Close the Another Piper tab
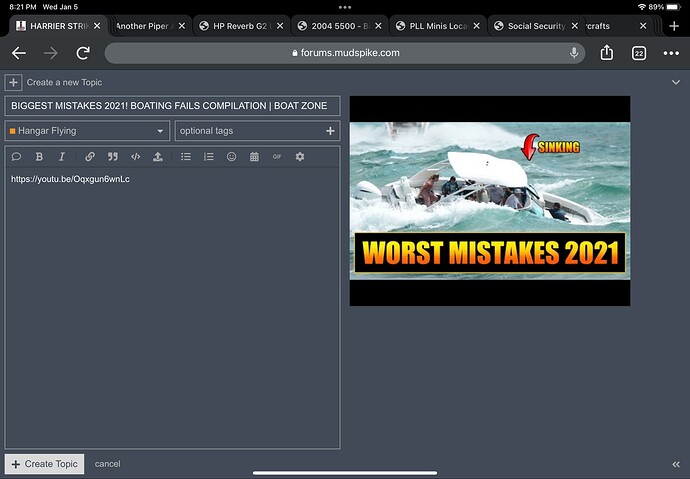Image resolution: width=690 pixels, height=479 pixels. 182,26
